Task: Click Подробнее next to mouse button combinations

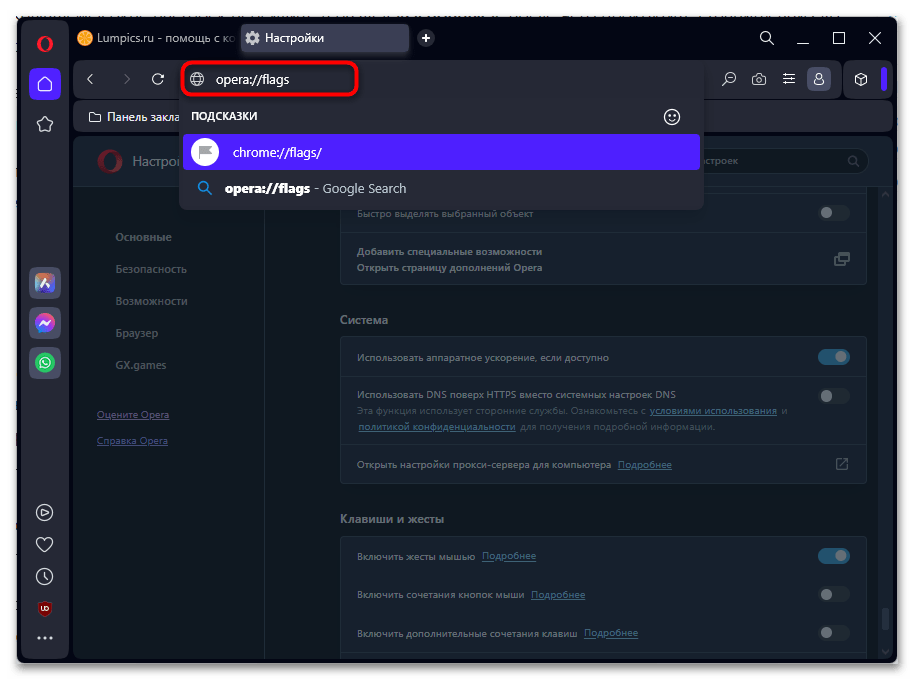Action: [x=558, y=595]
